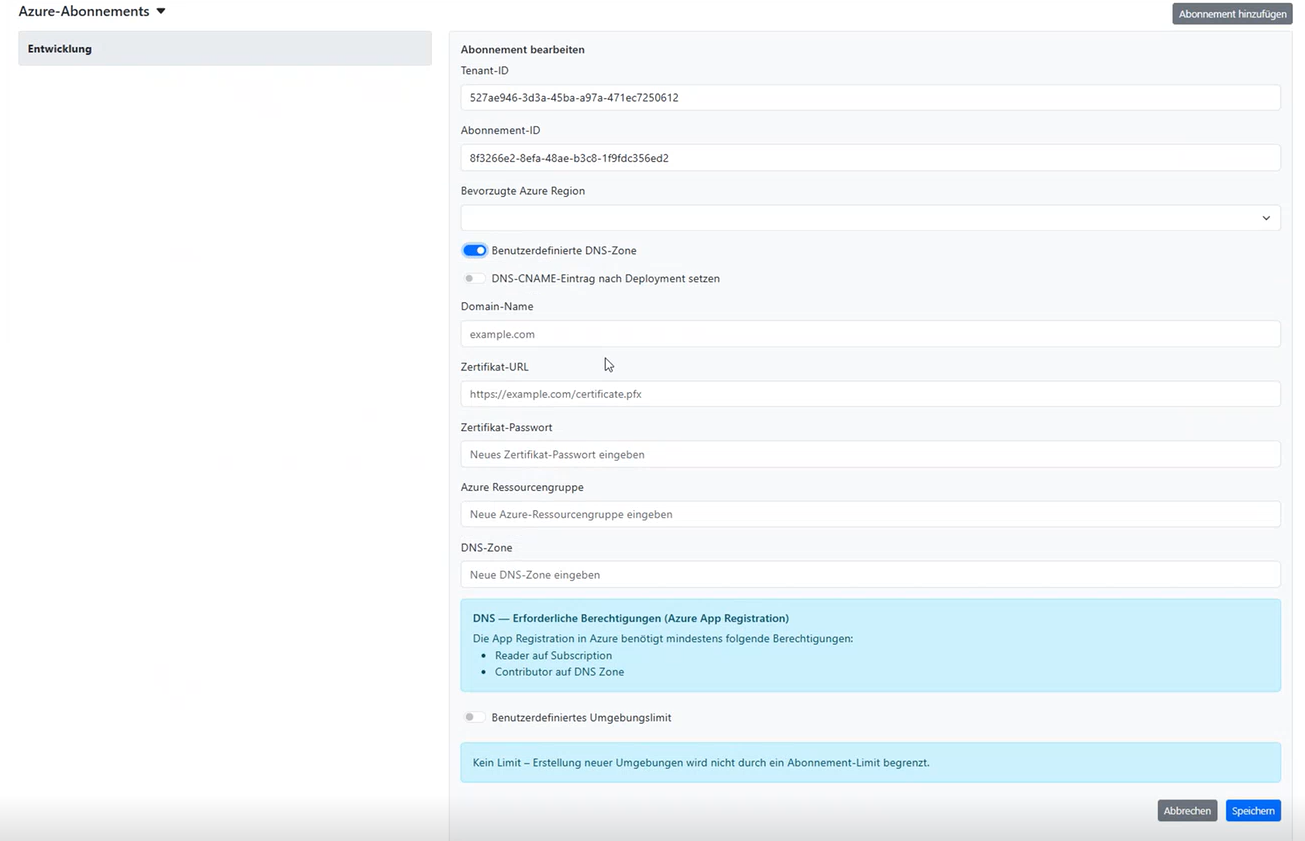Click the Abonnement-ID input field
Viewport: 1305px width, 841px height.
click(x=870, y=157)
